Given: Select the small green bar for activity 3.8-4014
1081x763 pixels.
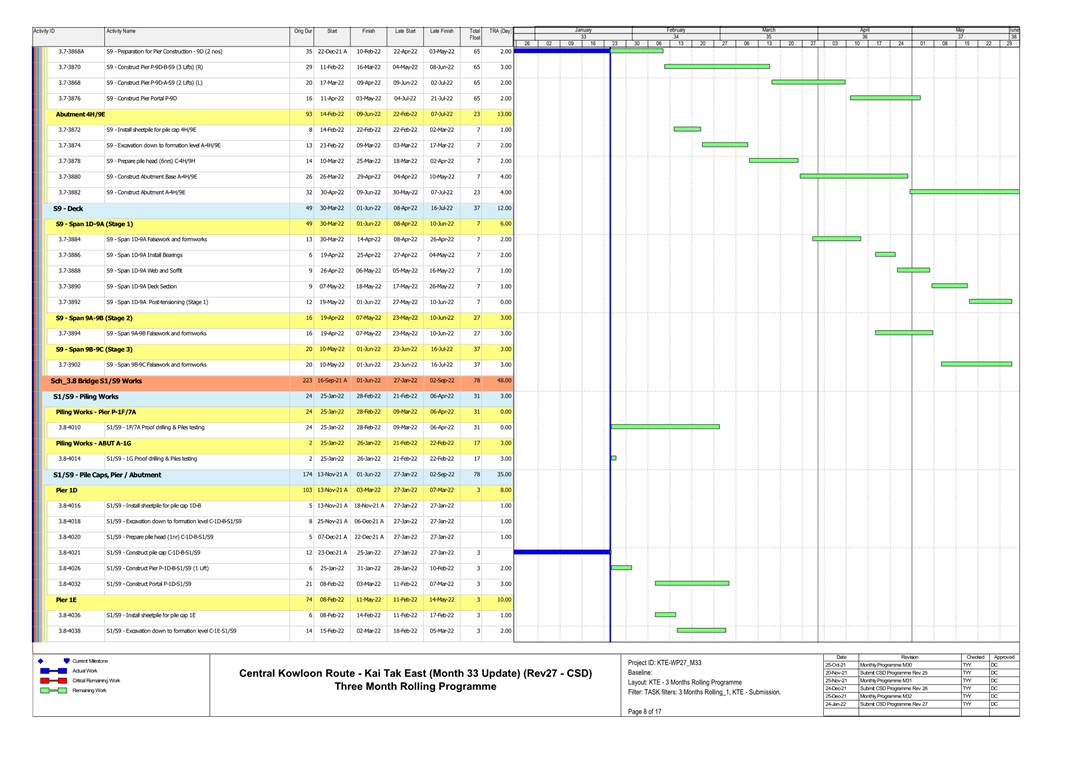Looking at the screenshot, I should point(613,459).
